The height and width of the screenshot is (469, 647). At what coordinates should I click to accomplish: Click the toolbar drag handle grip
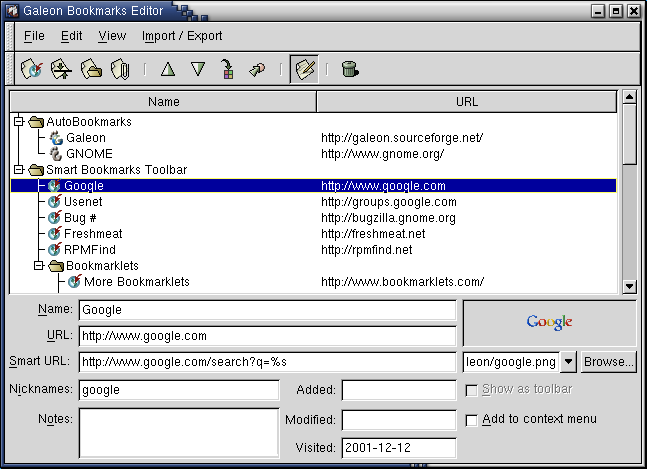point(10,68)
